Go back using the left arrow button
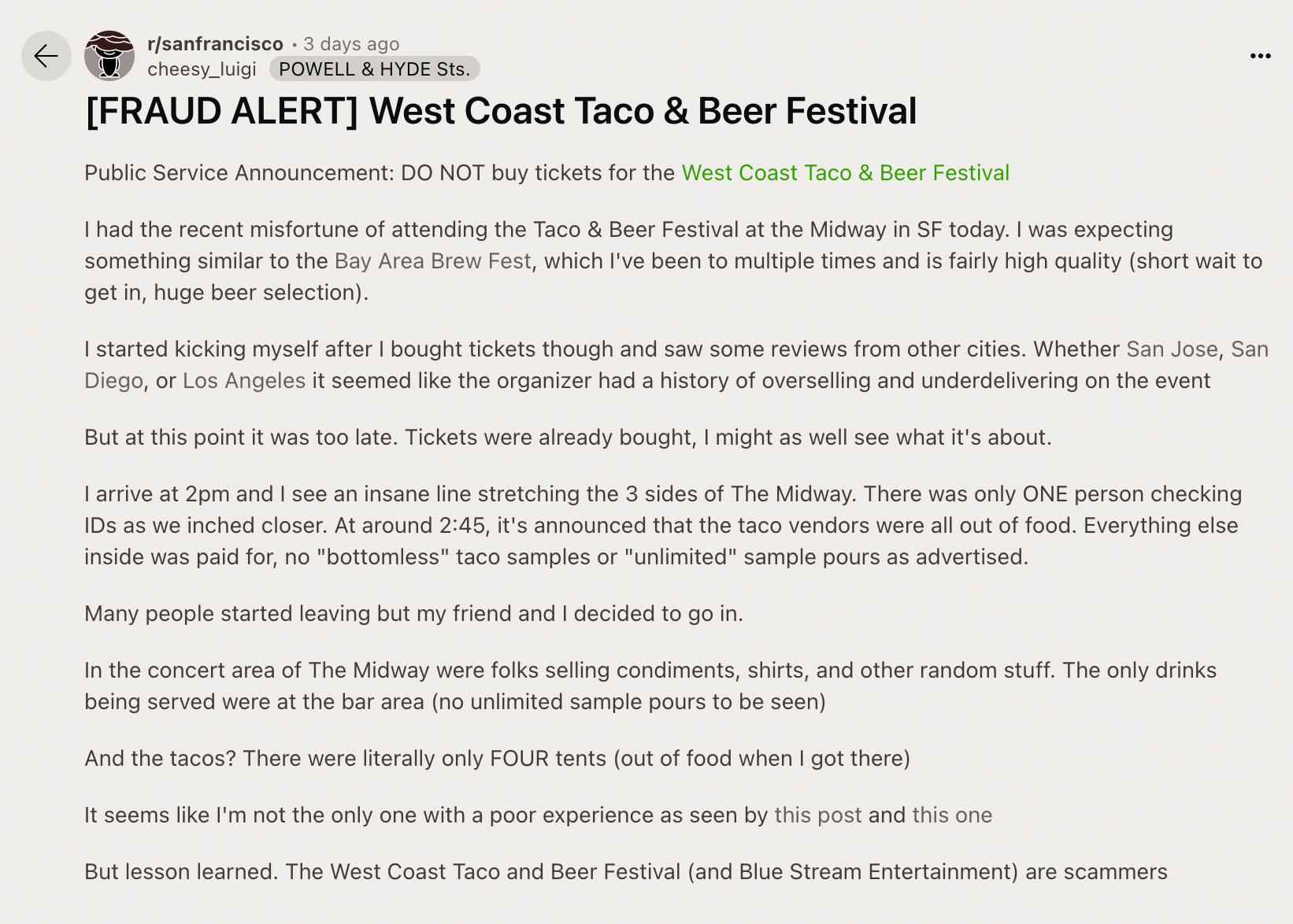Screen dimensions: 1293x924 click(46, 56)
